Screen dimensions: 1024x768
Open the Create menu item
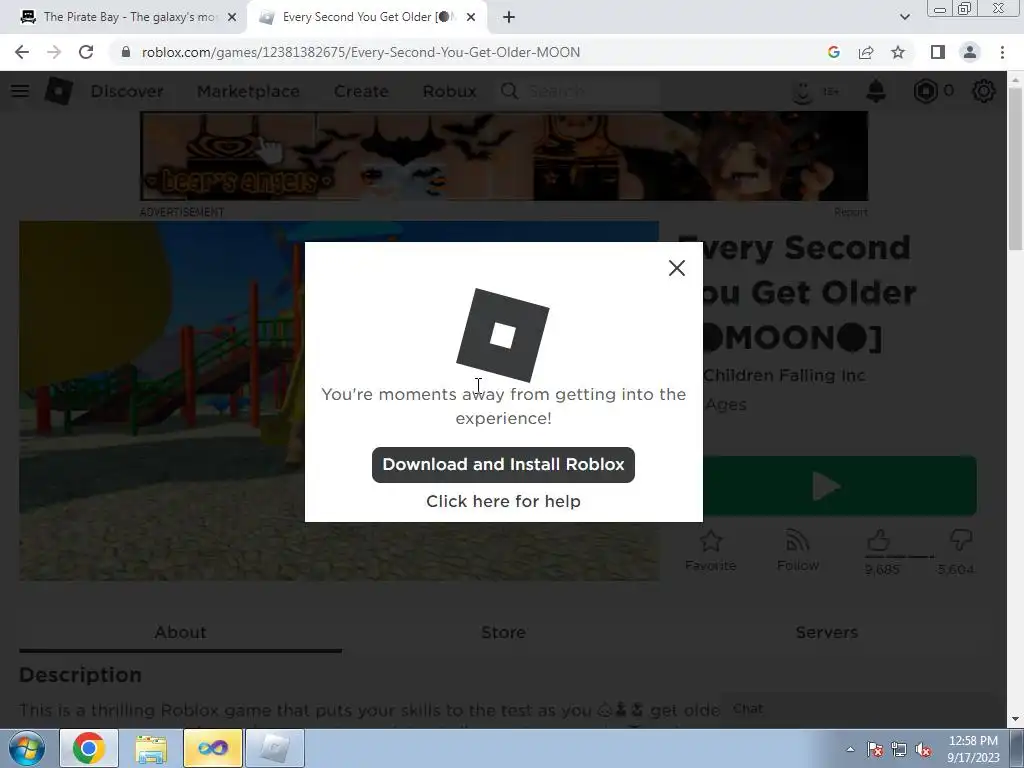[x=361, y=91]
